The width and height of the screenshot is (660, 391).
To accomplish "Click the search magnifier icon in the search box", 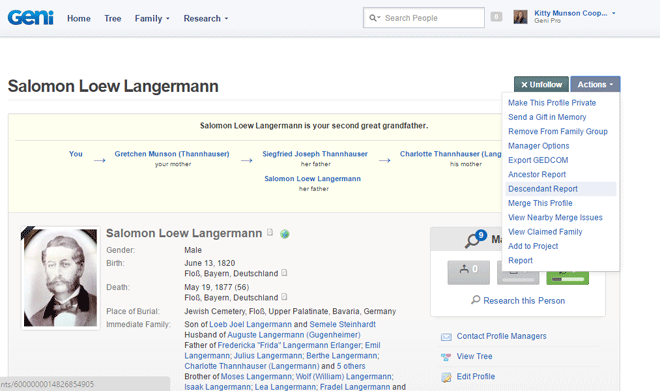I will coord(373,18).
